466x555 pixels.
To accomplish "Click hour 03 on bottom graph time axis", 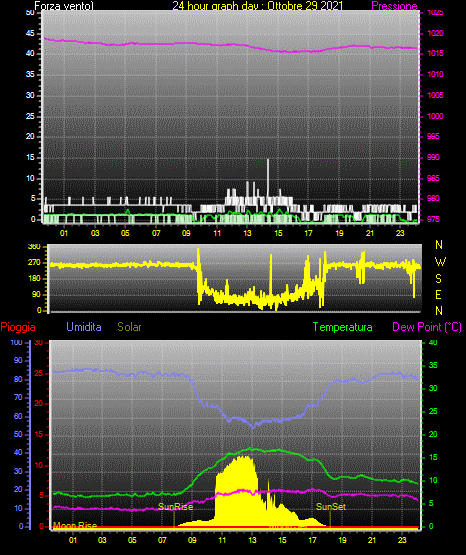I will tap(102, 540).
